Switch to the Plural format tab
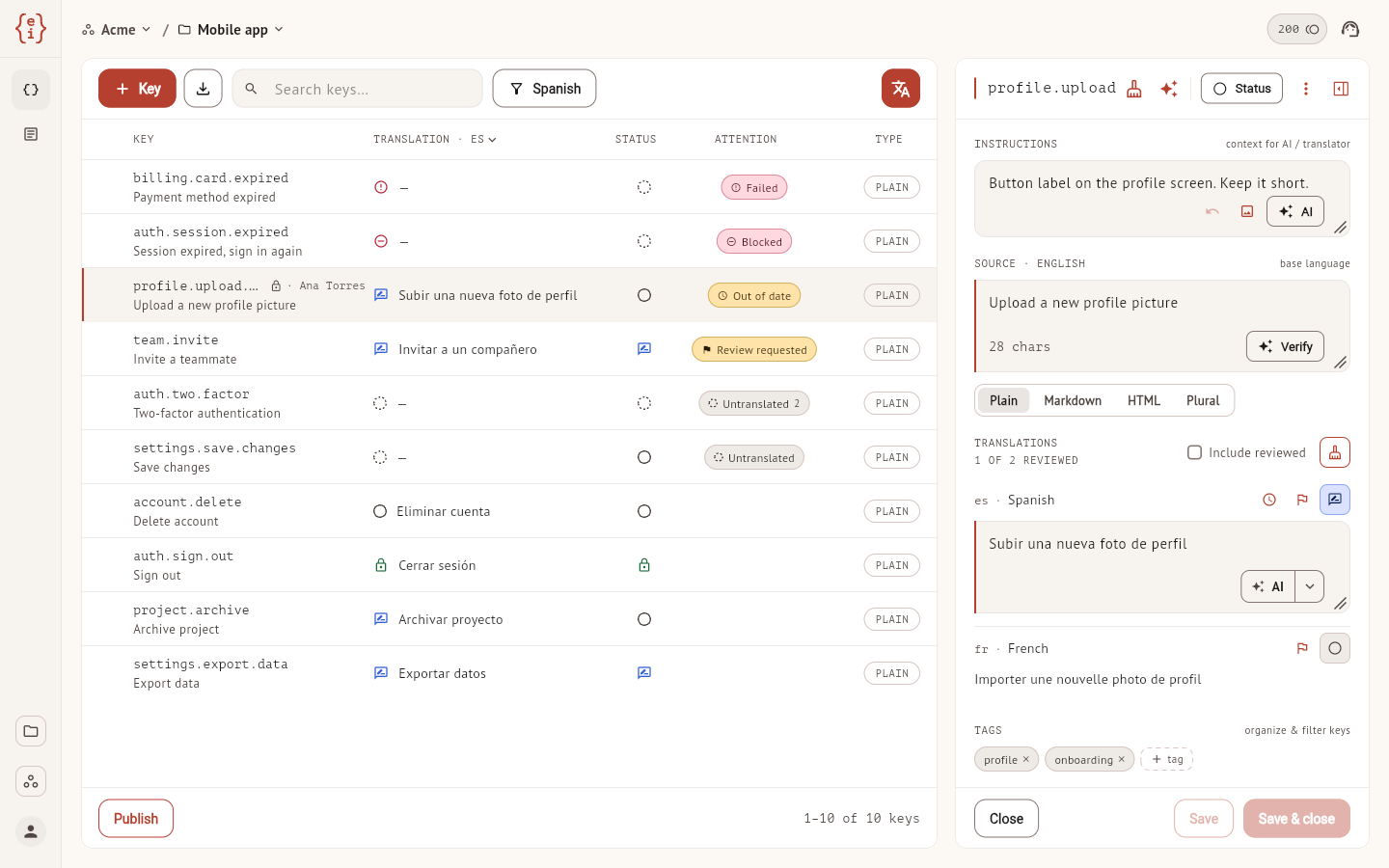The height and width of the screenshot is (868, 1389). coord(1203,400)
